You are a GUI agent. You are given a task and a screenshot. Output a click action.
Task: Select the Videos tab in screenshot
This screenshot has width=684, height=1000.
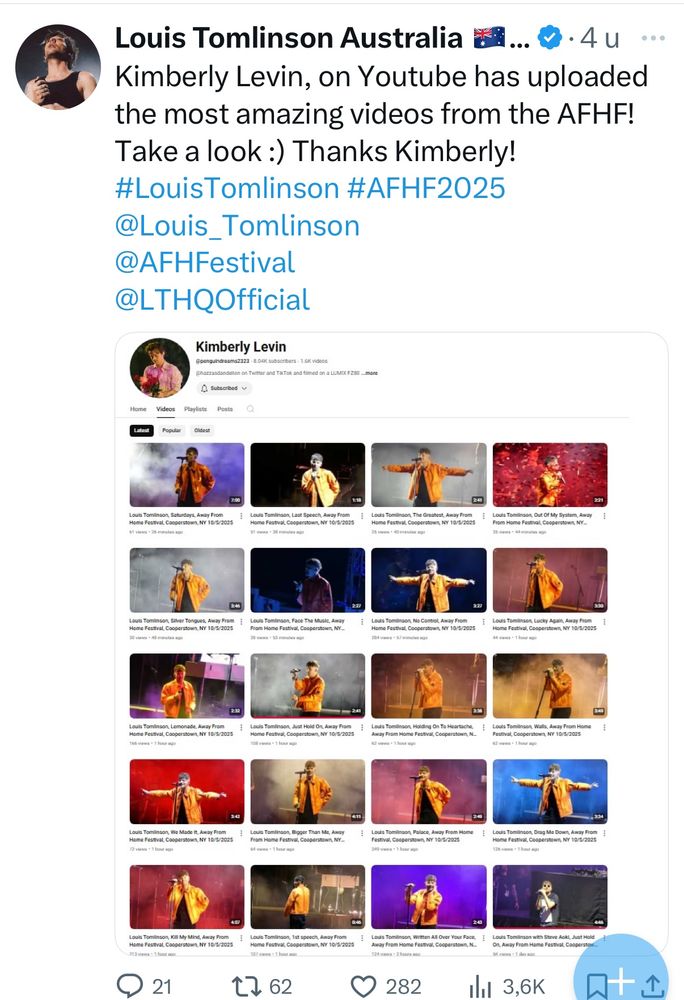pos(166,409)
